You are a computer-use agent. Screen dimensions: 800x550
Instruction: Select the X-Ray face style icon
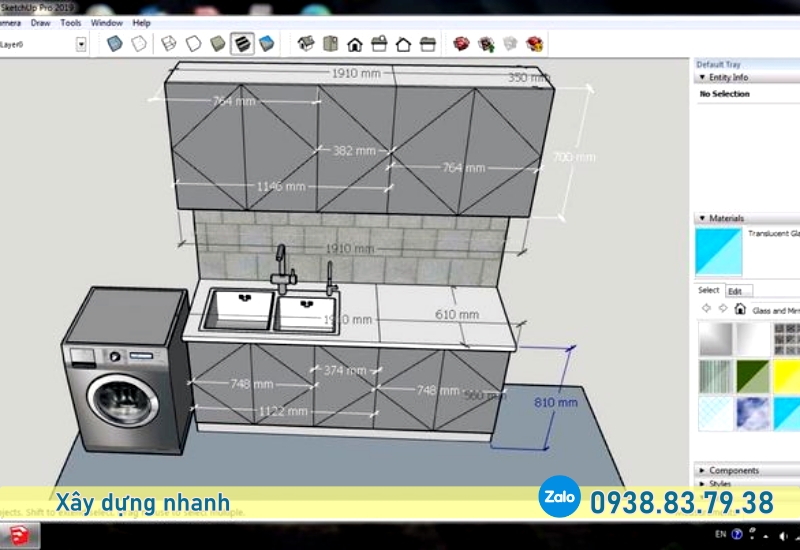click(114, 44)
